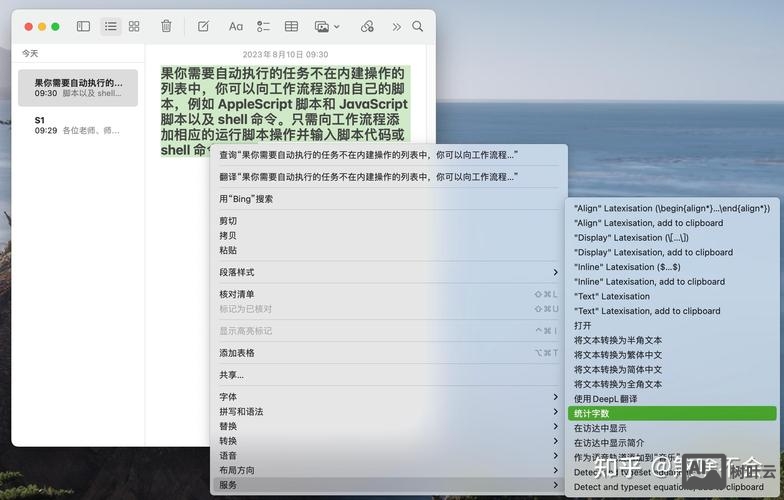Choose 将文本转换为半角文本 service
784x500 pixels.
click(x=672, y=340)
